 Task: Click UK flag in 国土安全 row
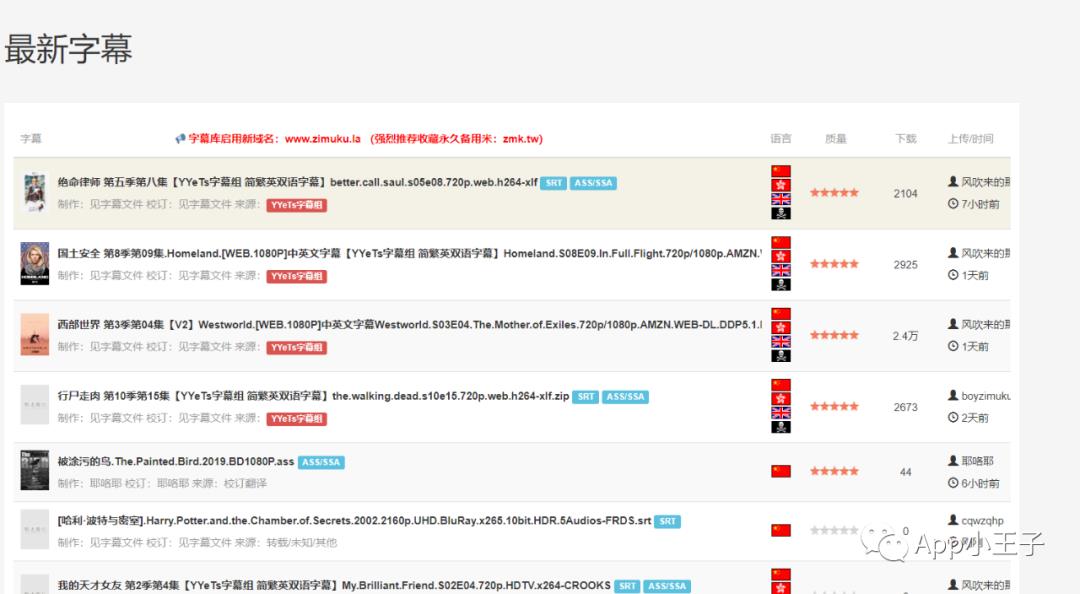pos(781,270)
